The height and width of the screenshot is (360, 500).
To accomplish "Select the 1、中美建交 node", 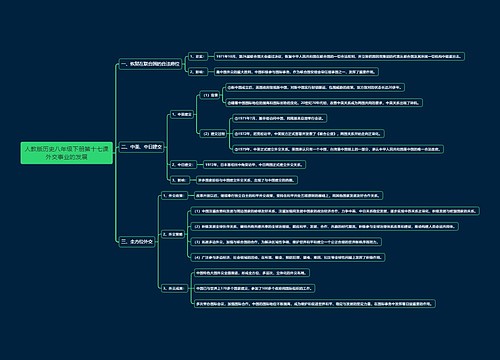I will [182, 114].
